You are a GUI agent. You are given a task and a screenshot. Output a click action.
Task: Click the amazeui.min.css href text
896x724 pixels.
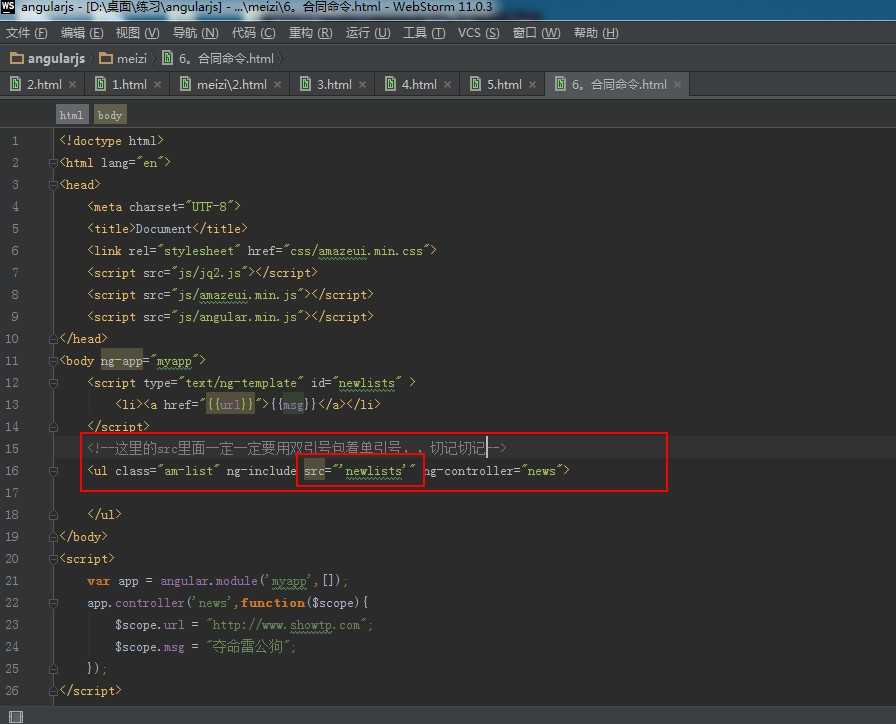click(371, 251)
